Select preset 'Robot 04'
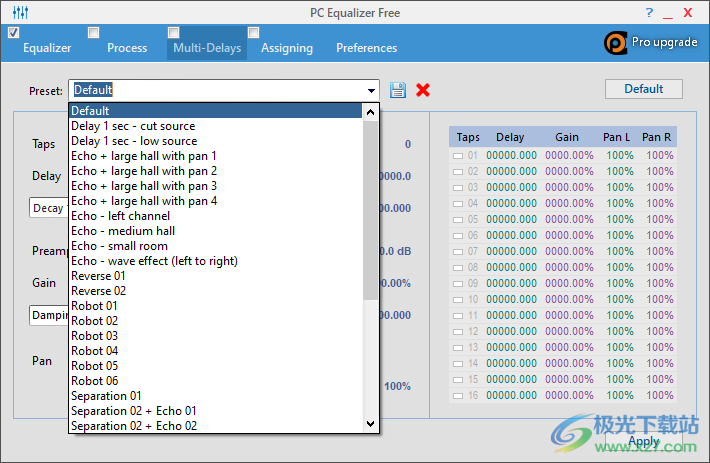 tap(216, 350)
